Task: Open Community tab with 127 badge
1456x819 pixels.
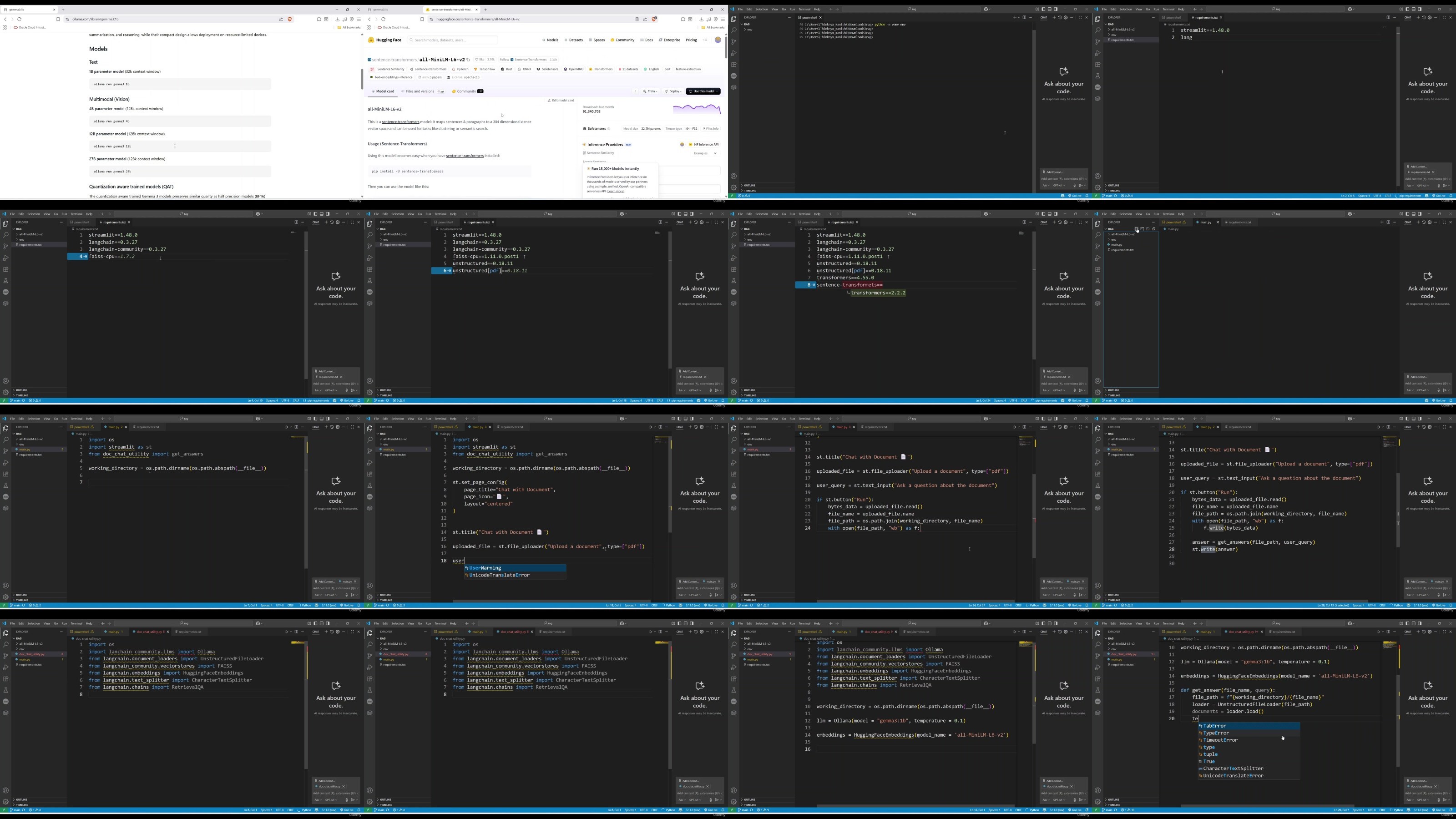Action: click(467, 91)
